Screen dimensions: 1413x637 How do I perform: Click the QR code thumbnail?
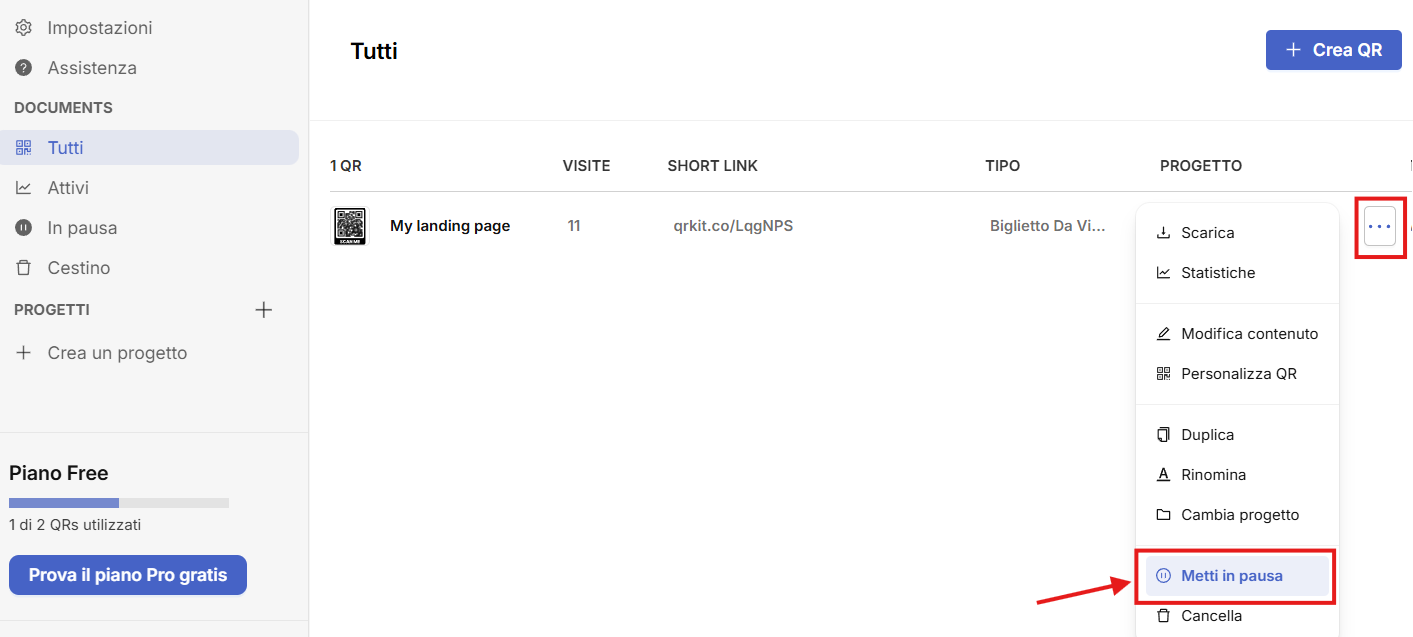(349, 226)
